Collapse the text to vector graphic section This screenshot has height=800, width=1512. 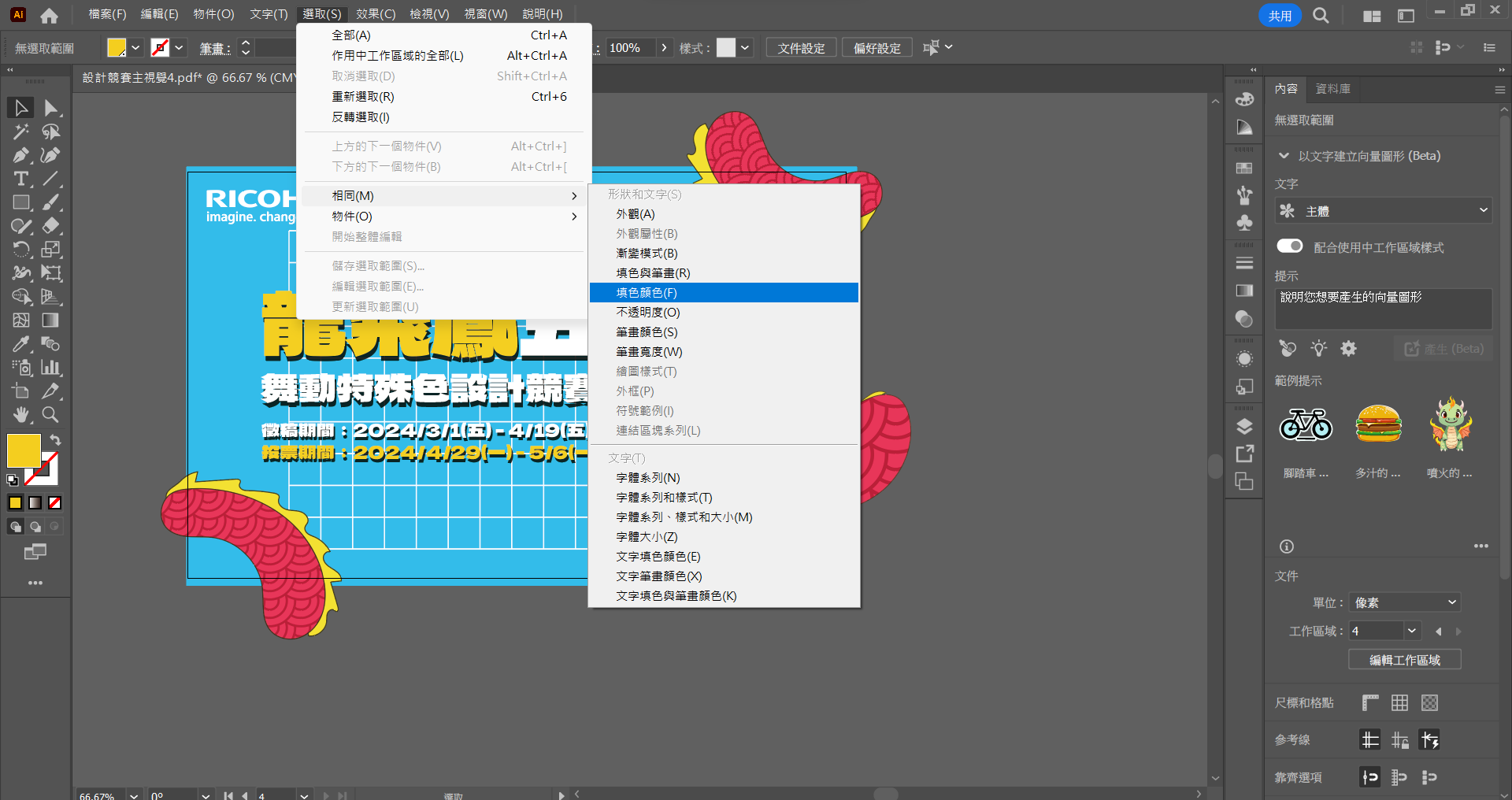[x=1284, y=156]
